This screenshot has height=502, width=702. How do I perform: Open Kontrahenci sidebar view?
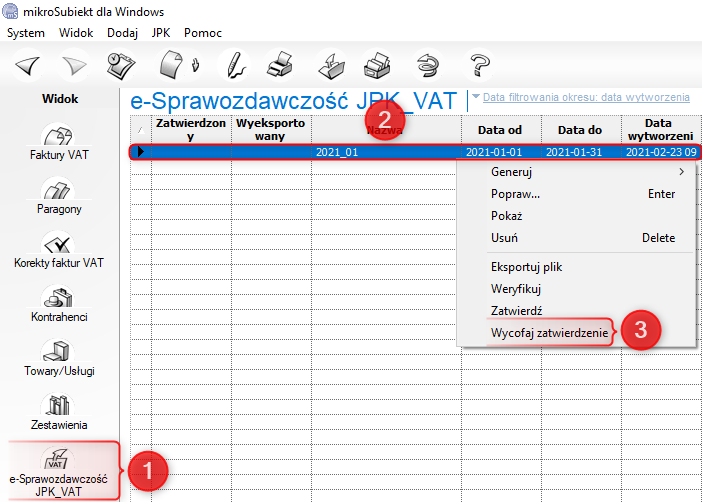(59, 304)
